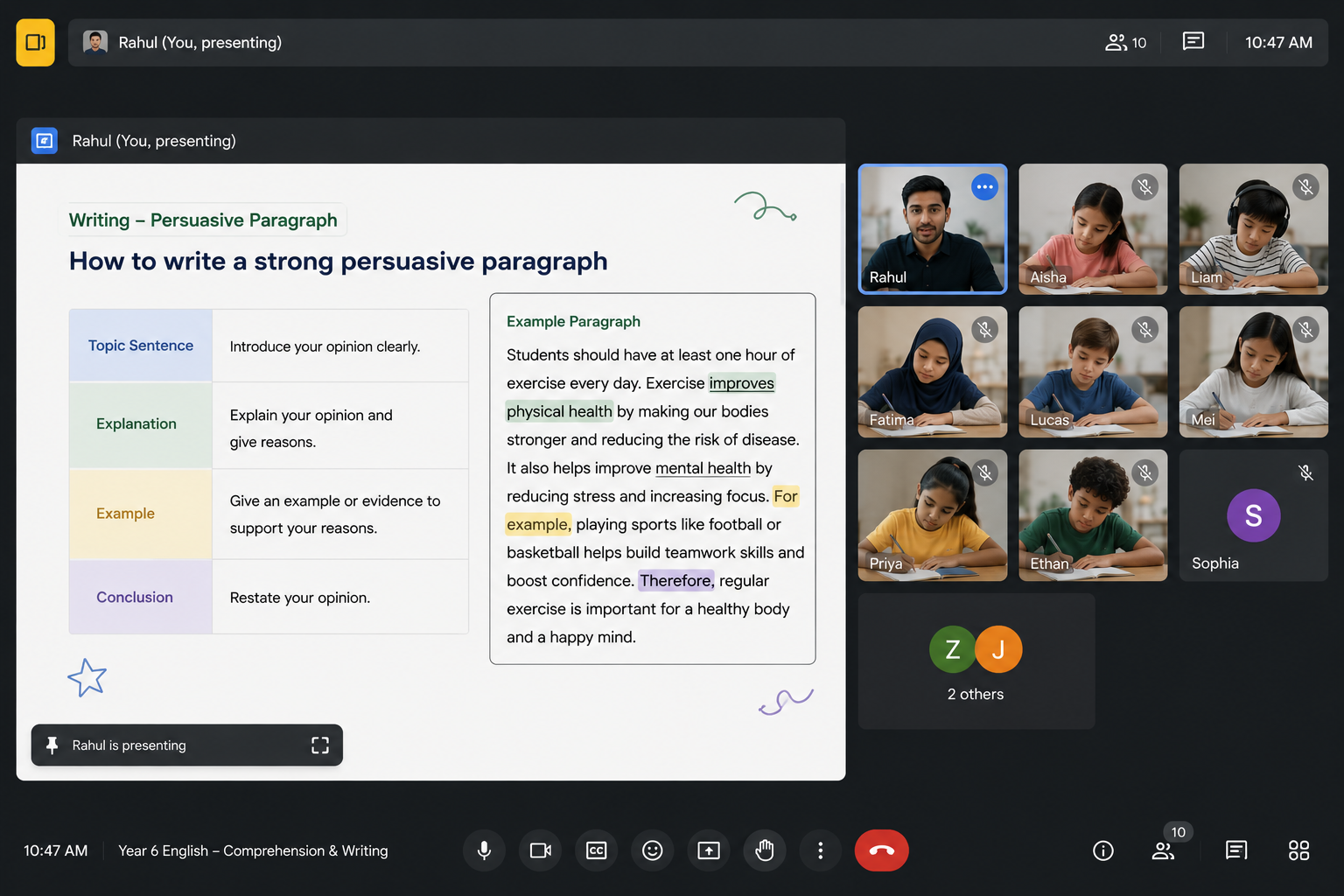
Task: Click Lucas's muted microphone icon
Action: coord(1145,330)
